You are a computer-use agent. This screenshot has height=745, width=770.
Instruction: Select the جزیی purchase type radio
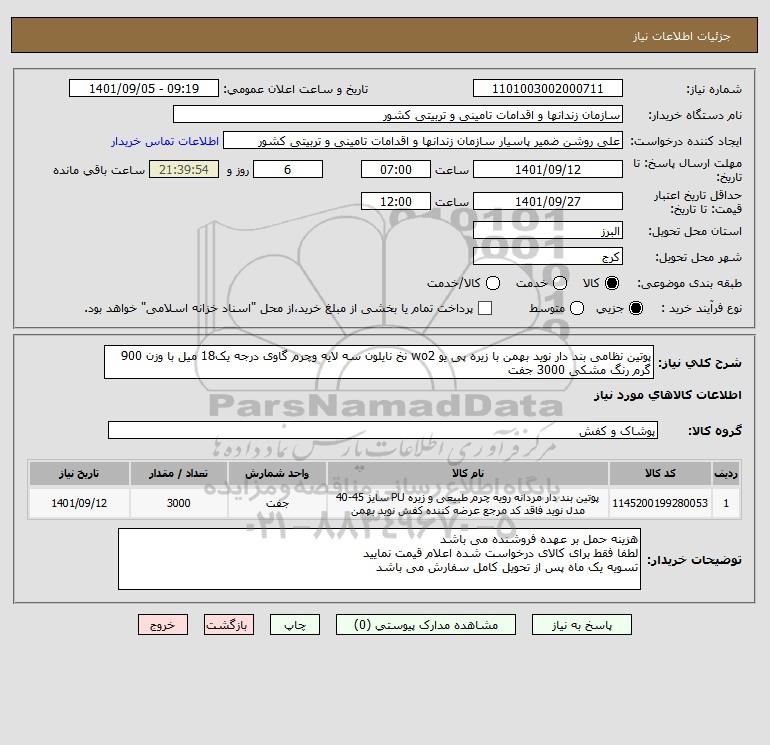point(636,308)
